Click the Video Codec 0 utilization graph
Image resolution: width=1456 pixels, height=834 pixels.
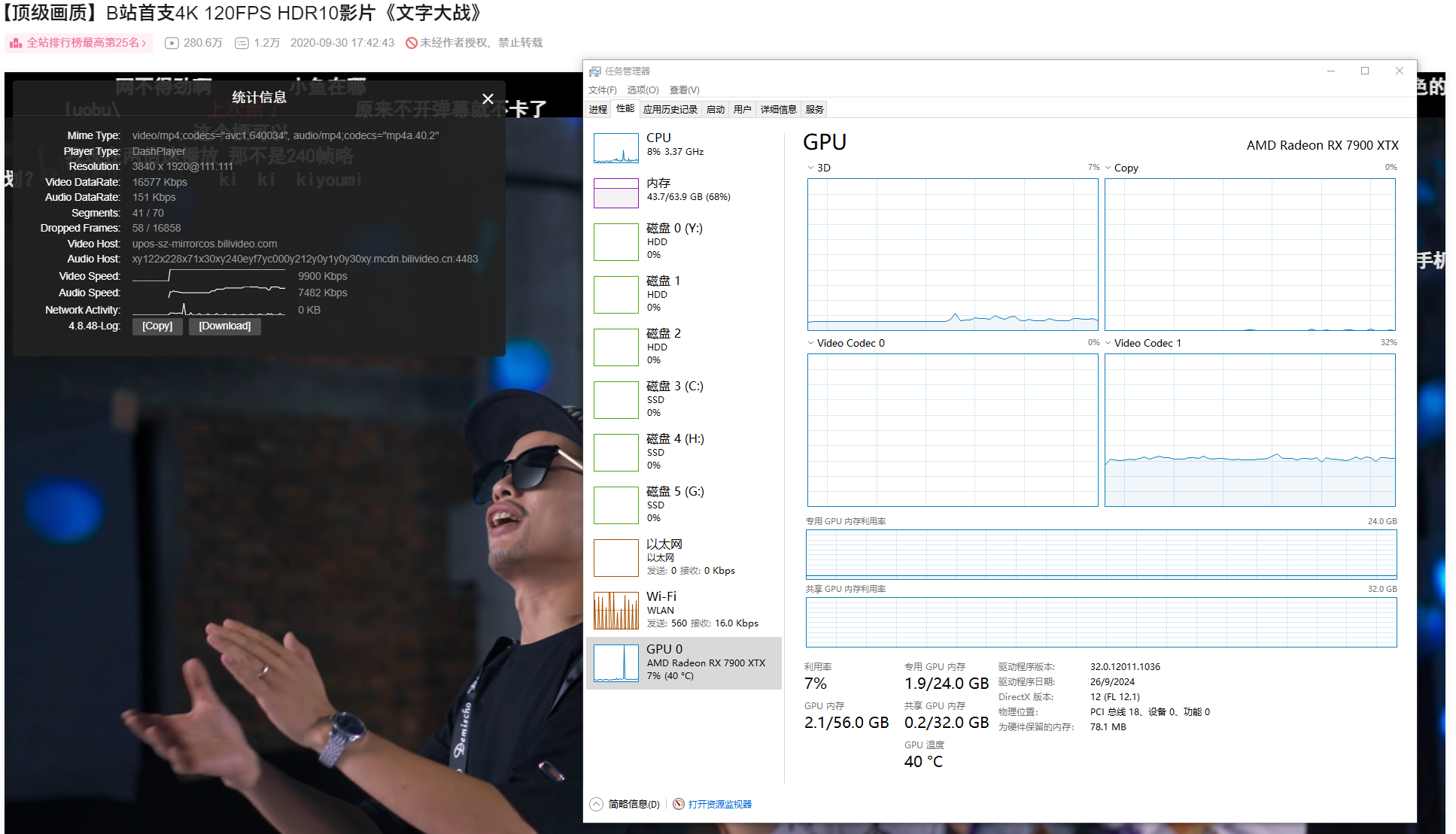coord(953,430)
